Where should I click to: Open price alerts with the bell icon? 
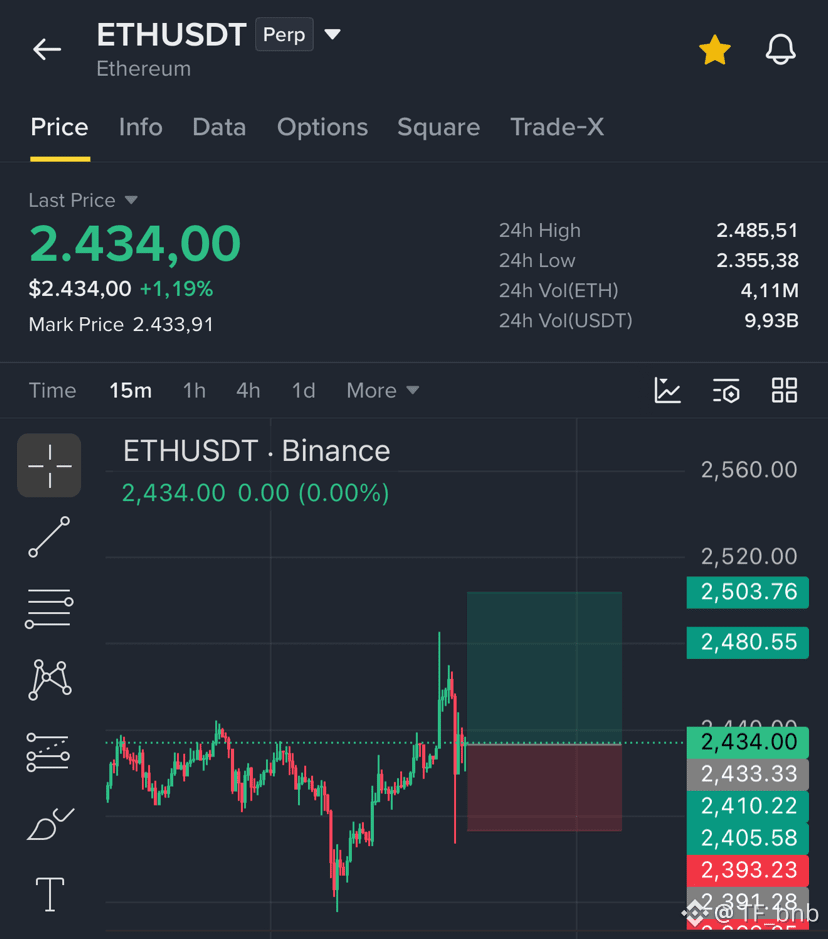(781, 49)
